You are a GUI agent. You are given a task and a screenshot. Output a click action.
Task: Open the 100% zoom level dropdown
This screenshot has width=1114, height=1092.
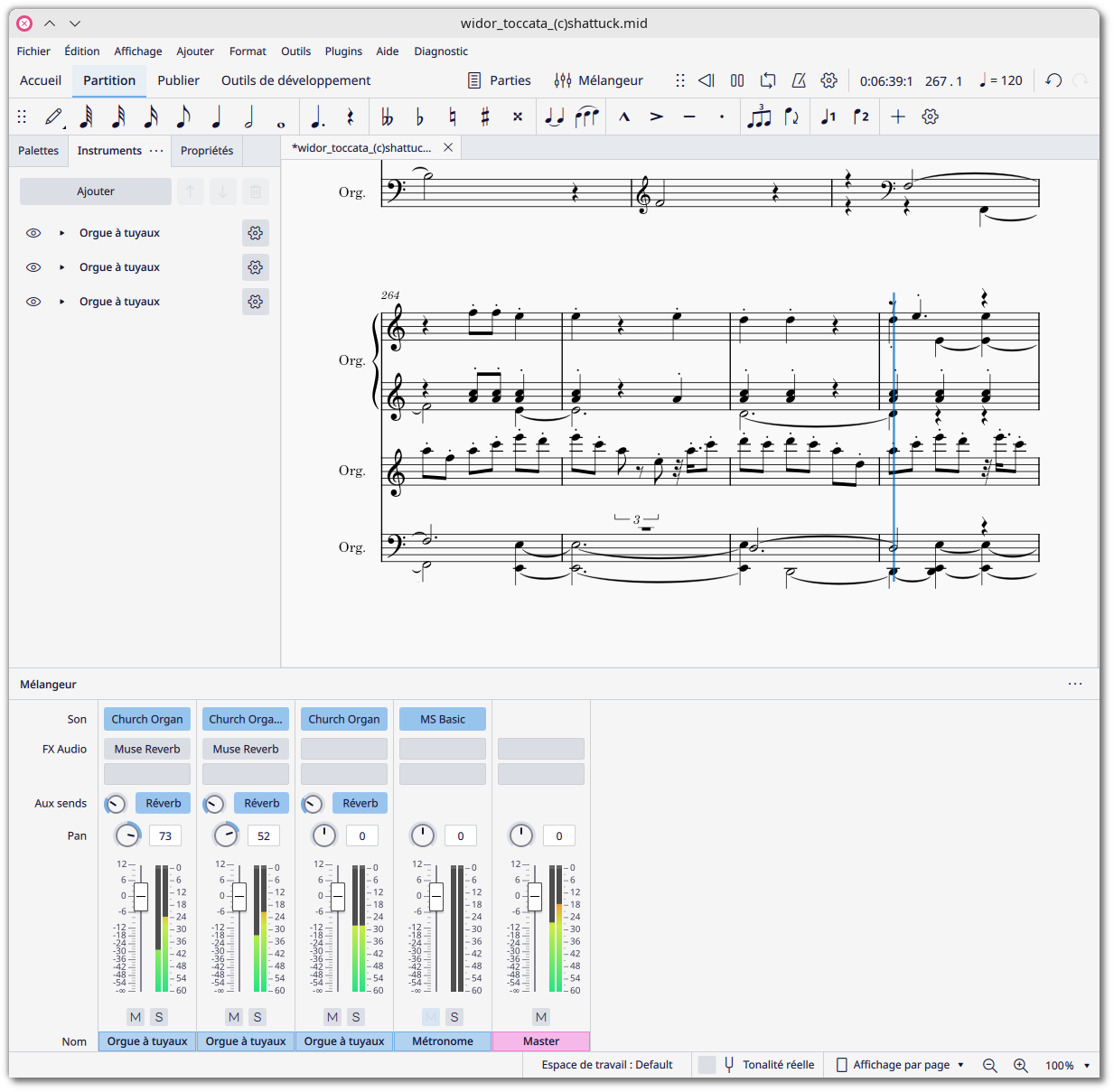tap(1067, 1065)
